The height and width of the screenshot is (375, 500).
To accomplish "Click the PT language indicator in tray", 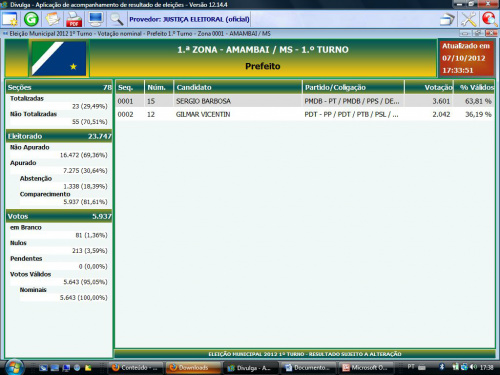I will (x=411, y=367).
